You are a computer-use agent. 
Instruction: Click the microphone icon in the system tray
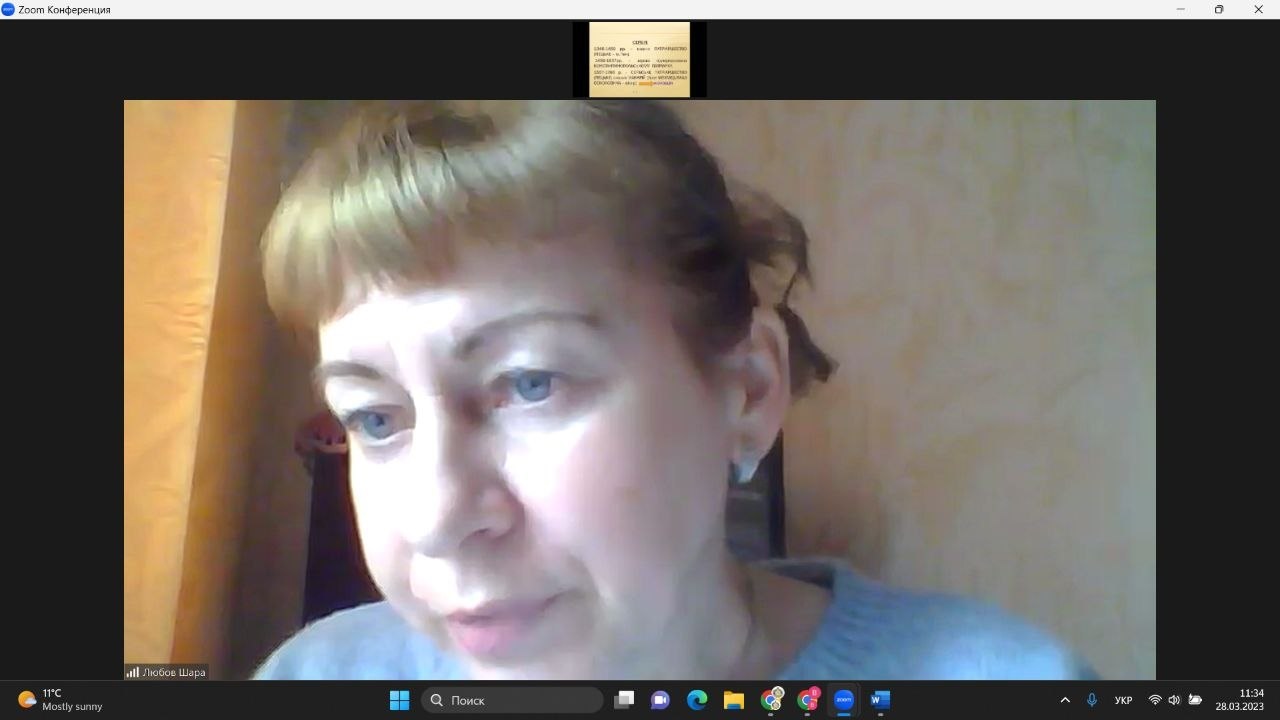[1092, 700]
